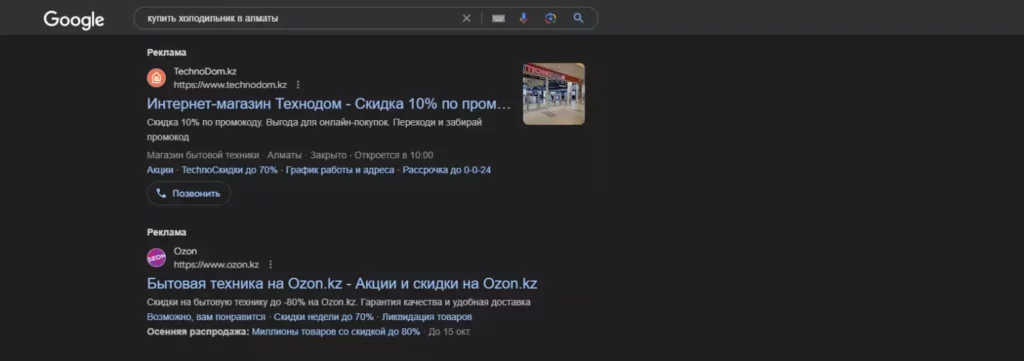
Task: Click the Ozon favicon
Action: [156, 258]
